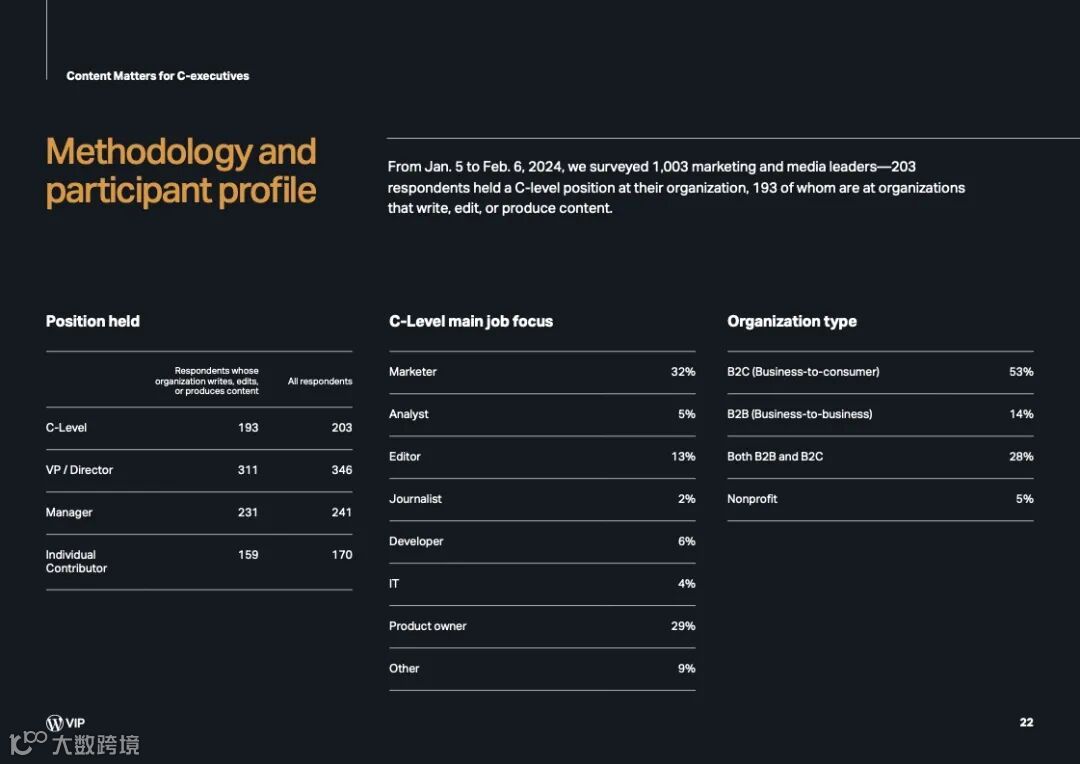
Task: Click the "Marketer" row label
Action: (413, 372)
